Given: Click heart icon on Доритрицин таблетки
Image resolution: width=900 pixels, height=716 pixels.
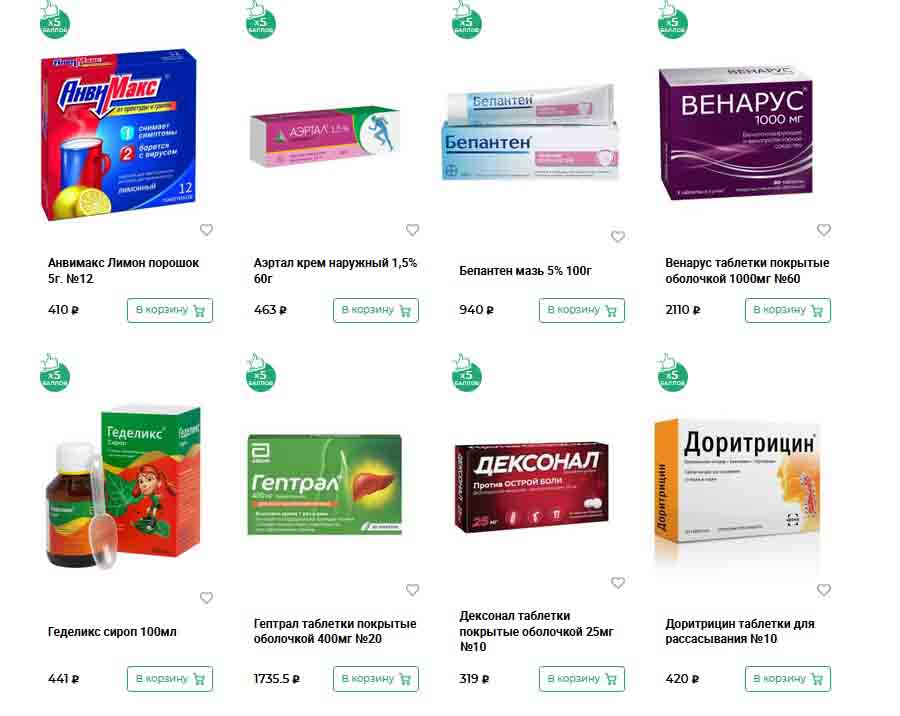Looking at the screenshot, I should (824, 590).
